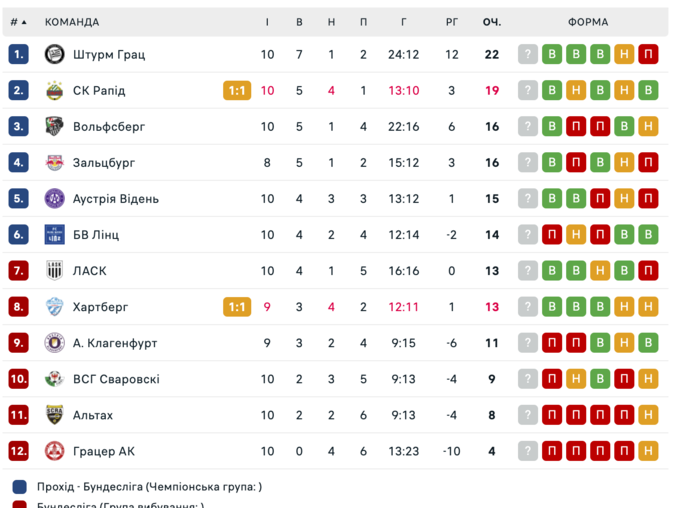The height and width of the screenshot is (508, 680).
Task: Sort standings by ОЧ. points column
Action: (x=491, y=22)
